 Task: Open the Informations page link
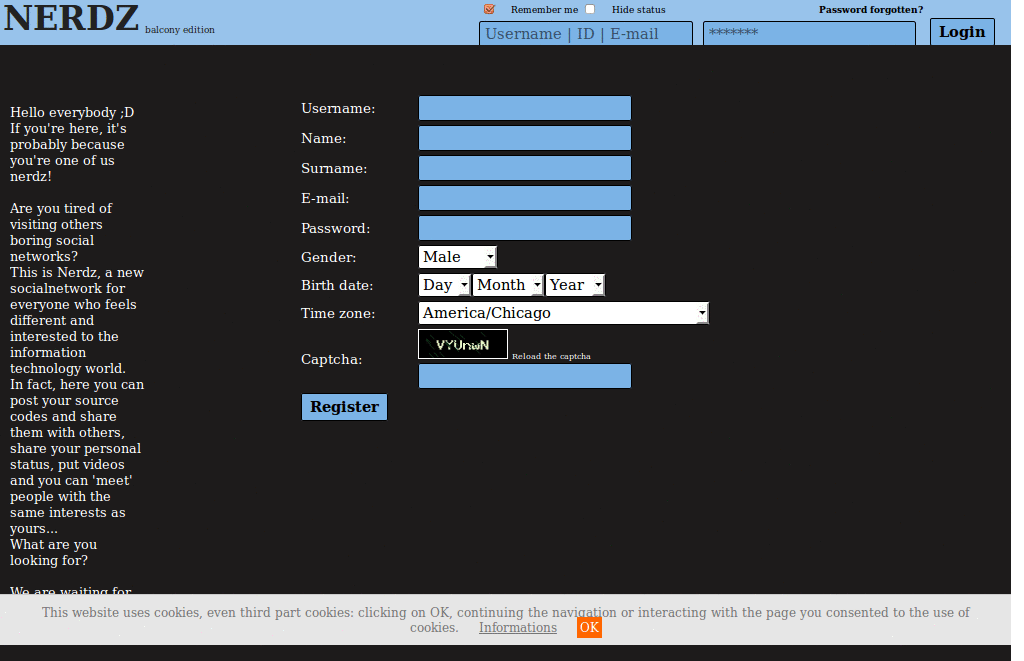pos(517,627)
